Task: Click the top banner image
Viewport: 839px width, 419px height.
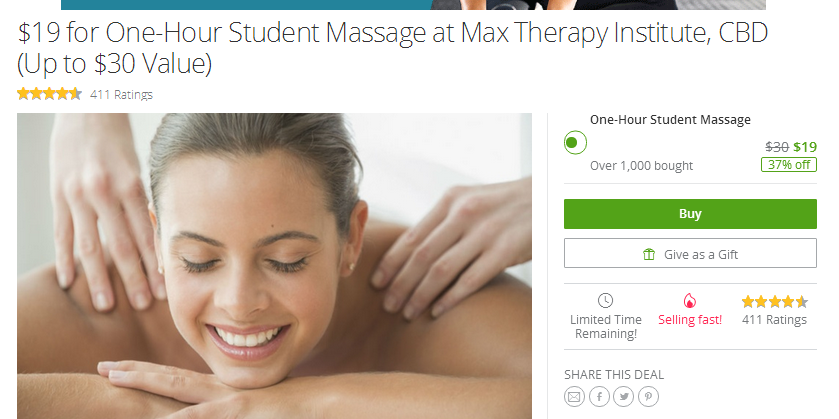Action: pyautogui.click(x=413, y=5)
